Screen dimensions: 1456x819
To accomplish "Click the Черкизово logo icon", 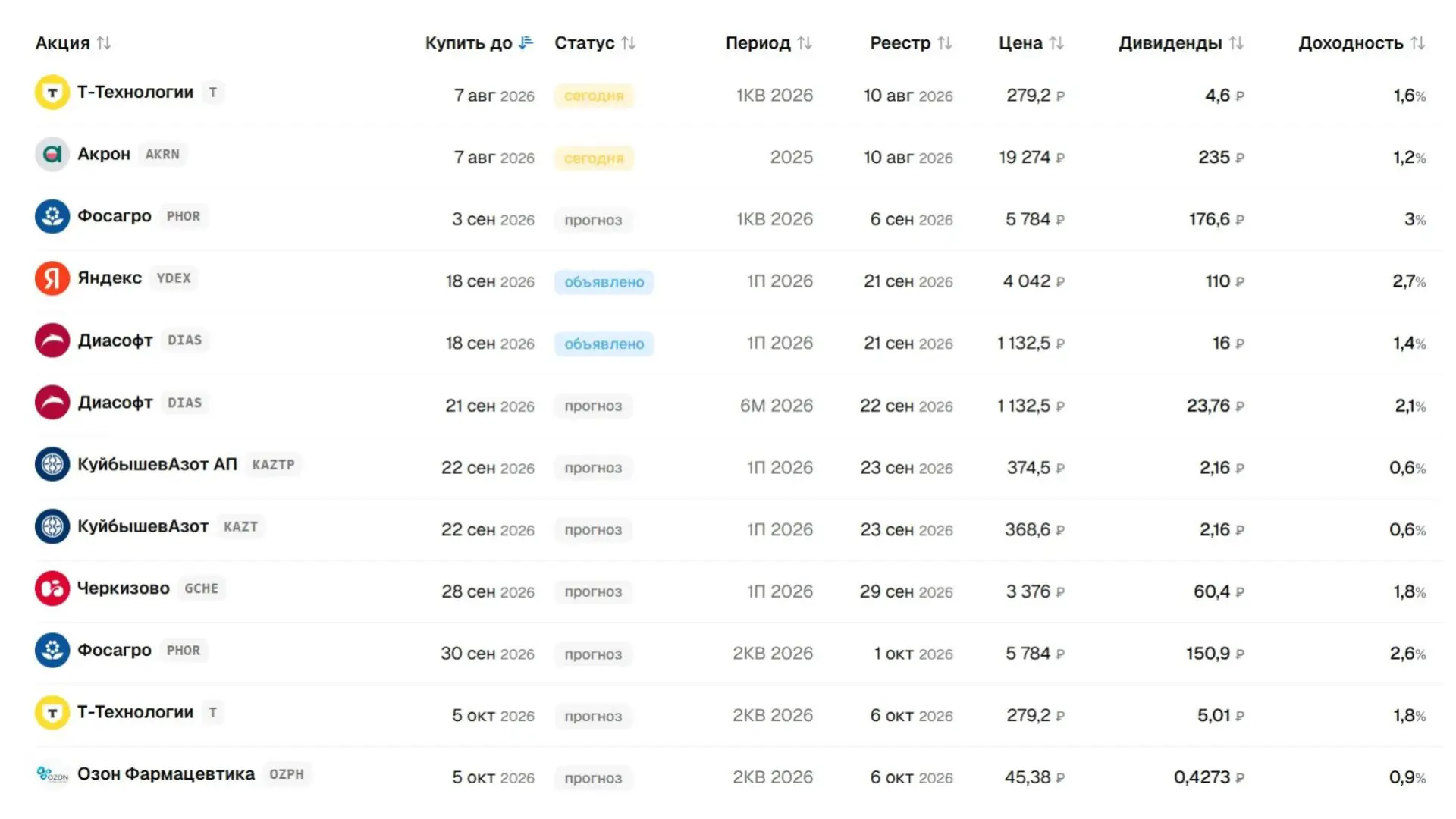I will click(52, 588).
